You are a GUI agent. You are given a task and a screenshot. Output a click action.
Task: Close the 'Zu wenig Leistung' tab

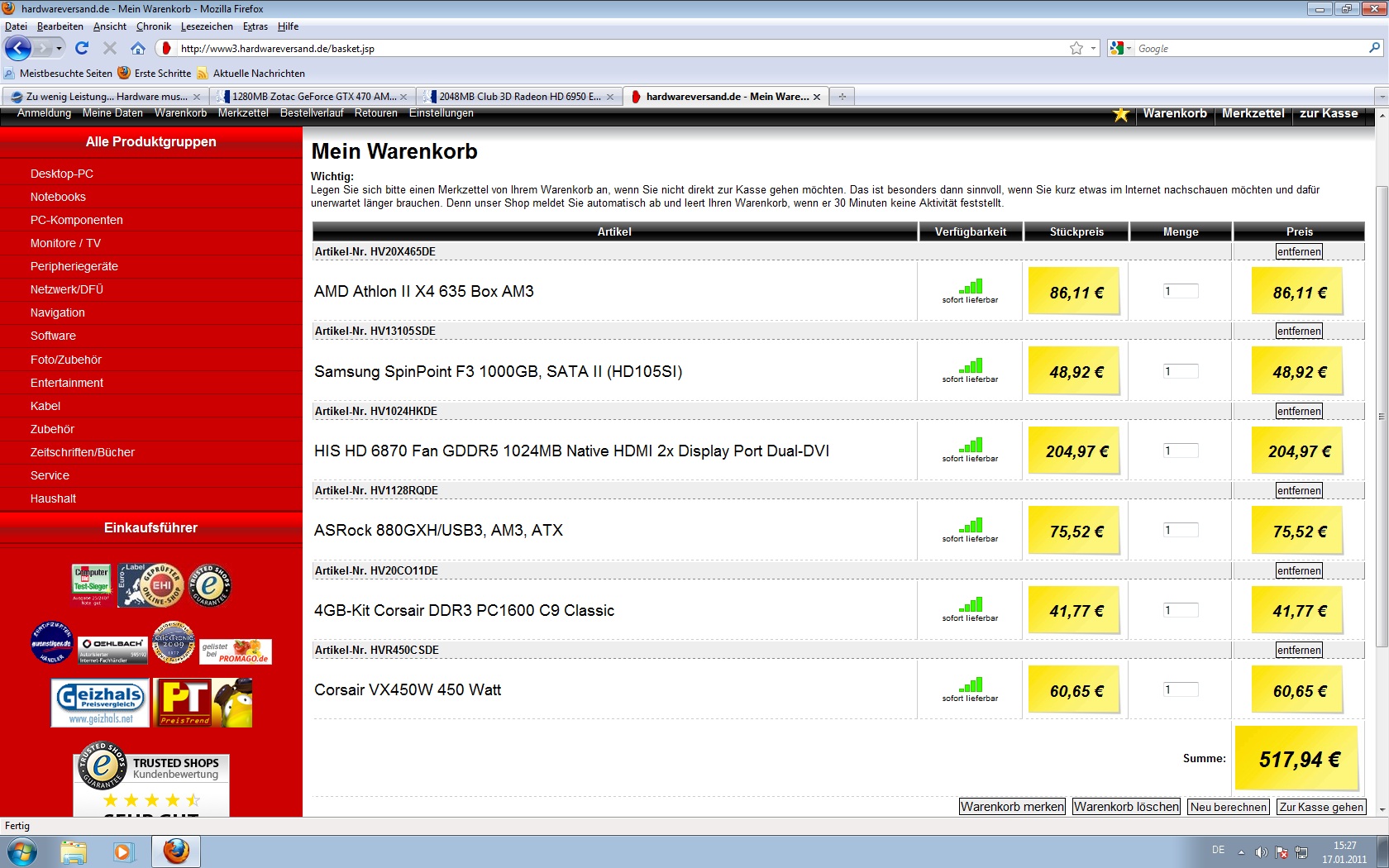[197, 97]
